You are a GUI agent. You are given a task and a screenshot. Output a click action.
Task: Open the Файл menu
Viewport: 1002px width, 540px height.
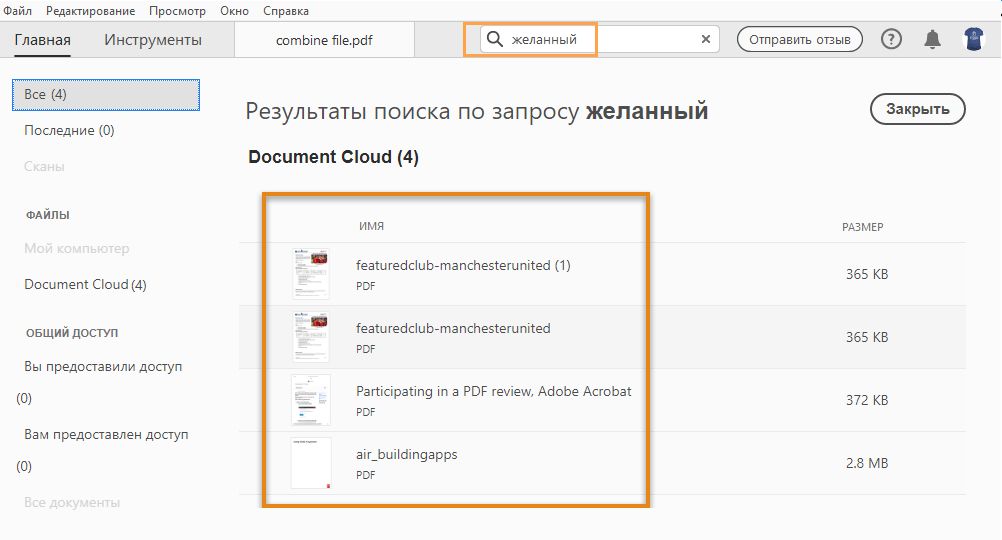[17, 11]
